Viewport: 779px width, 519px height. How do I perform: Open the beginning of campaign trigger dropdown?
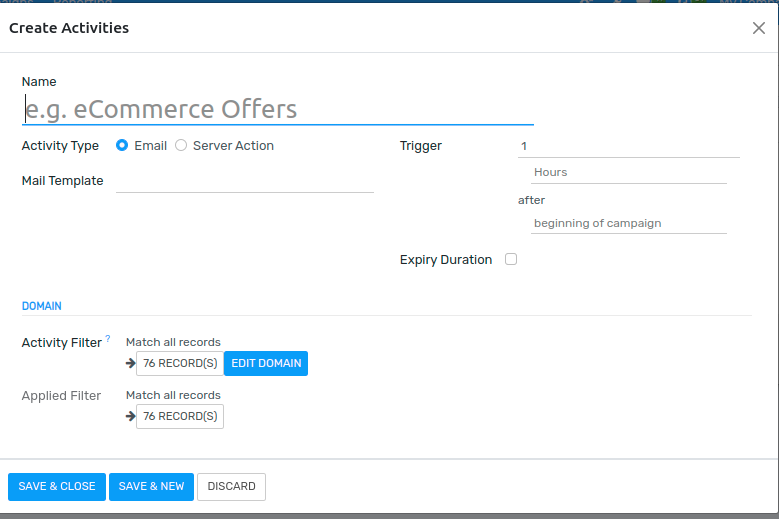(x=628, y=223)
